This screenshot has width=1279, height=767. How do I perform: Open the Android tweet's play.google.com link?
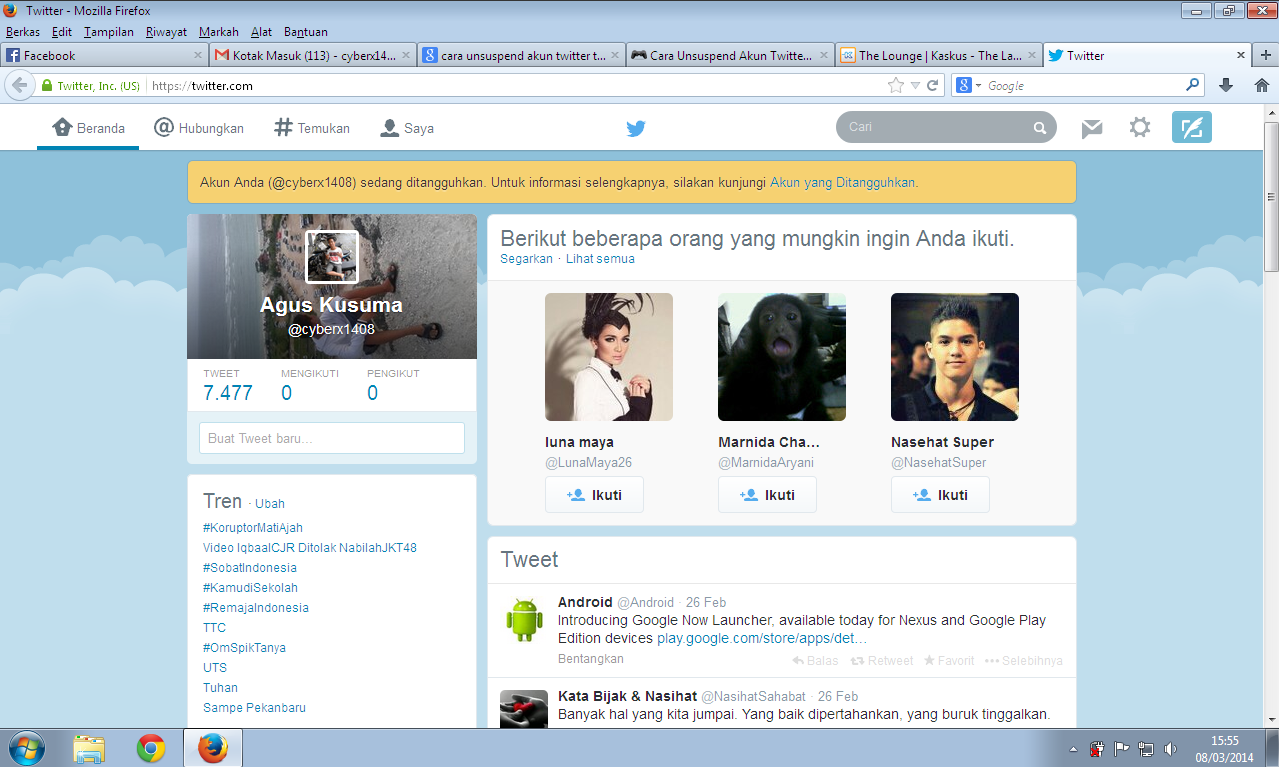(x=762, y=638)
